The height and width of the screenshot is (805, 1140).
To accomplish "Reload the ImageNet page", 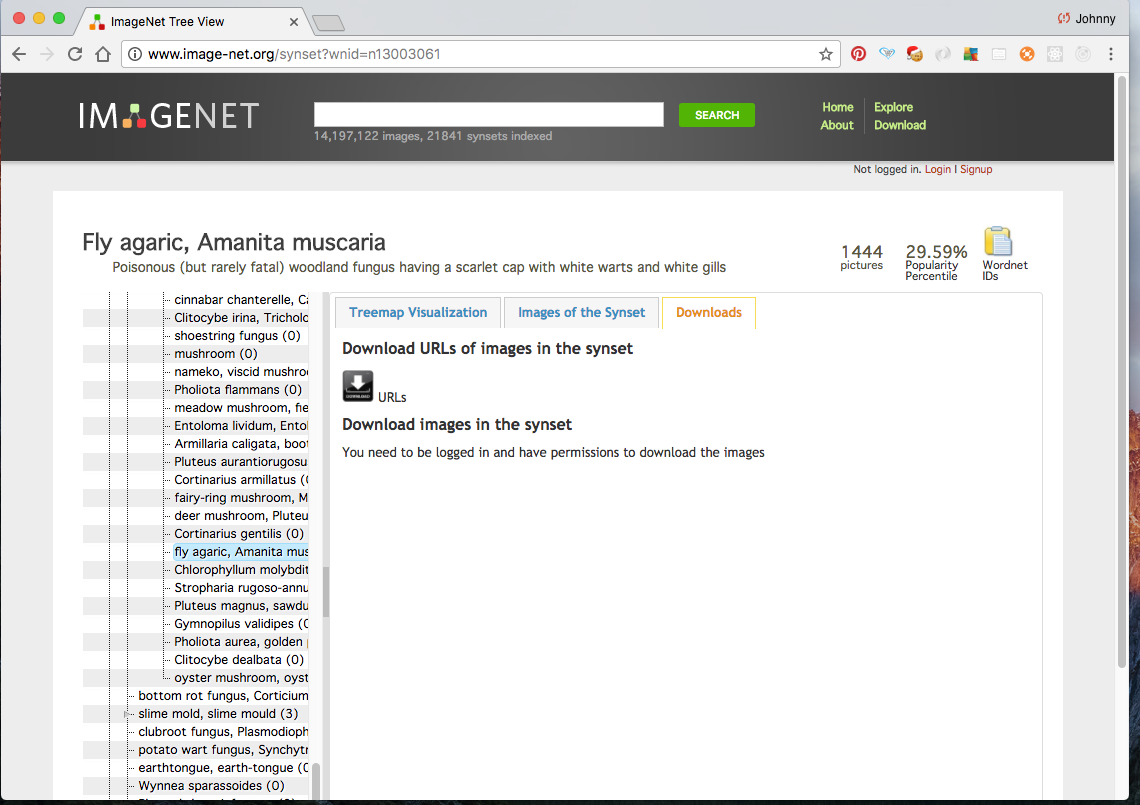I will click(75, 54).
